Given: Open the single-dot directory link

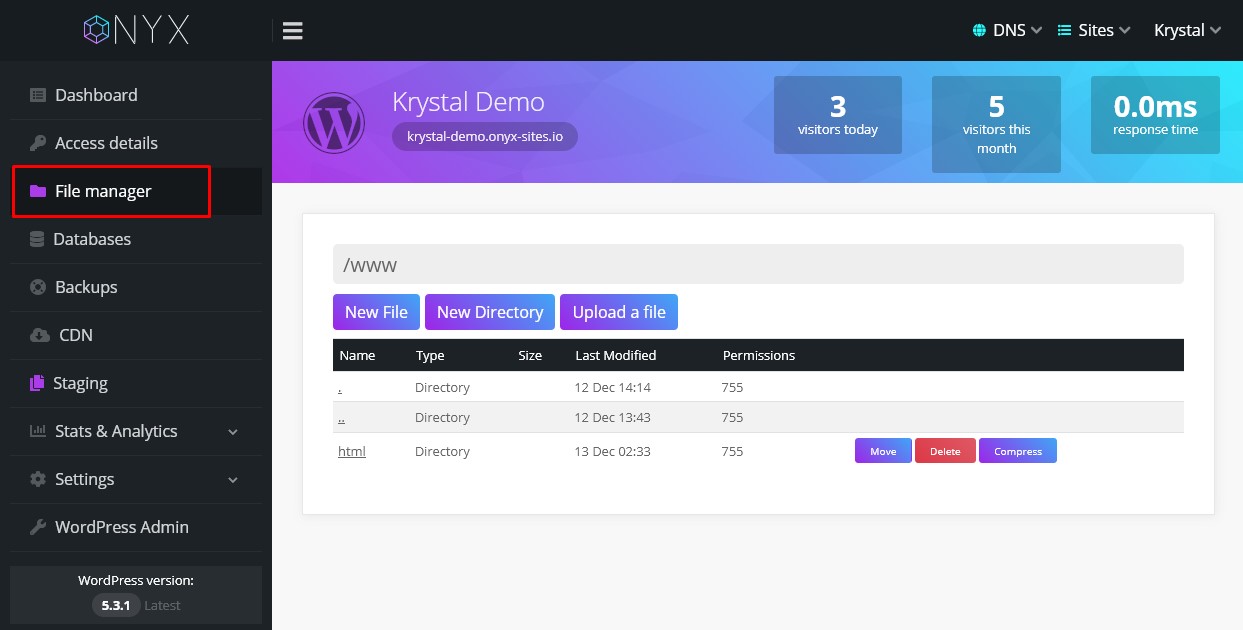Looking at the screenshot, I should 340,387.
